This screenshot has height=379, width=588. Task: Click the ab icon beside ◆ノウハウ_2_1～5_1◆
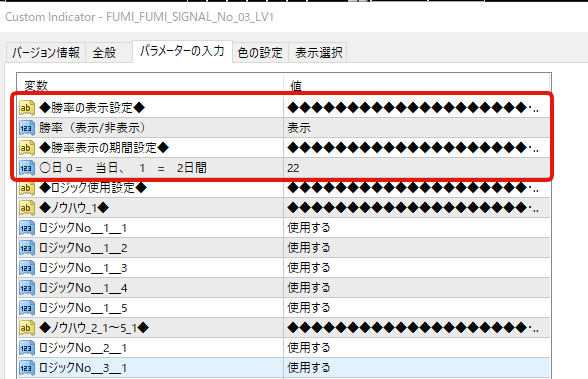27,328
